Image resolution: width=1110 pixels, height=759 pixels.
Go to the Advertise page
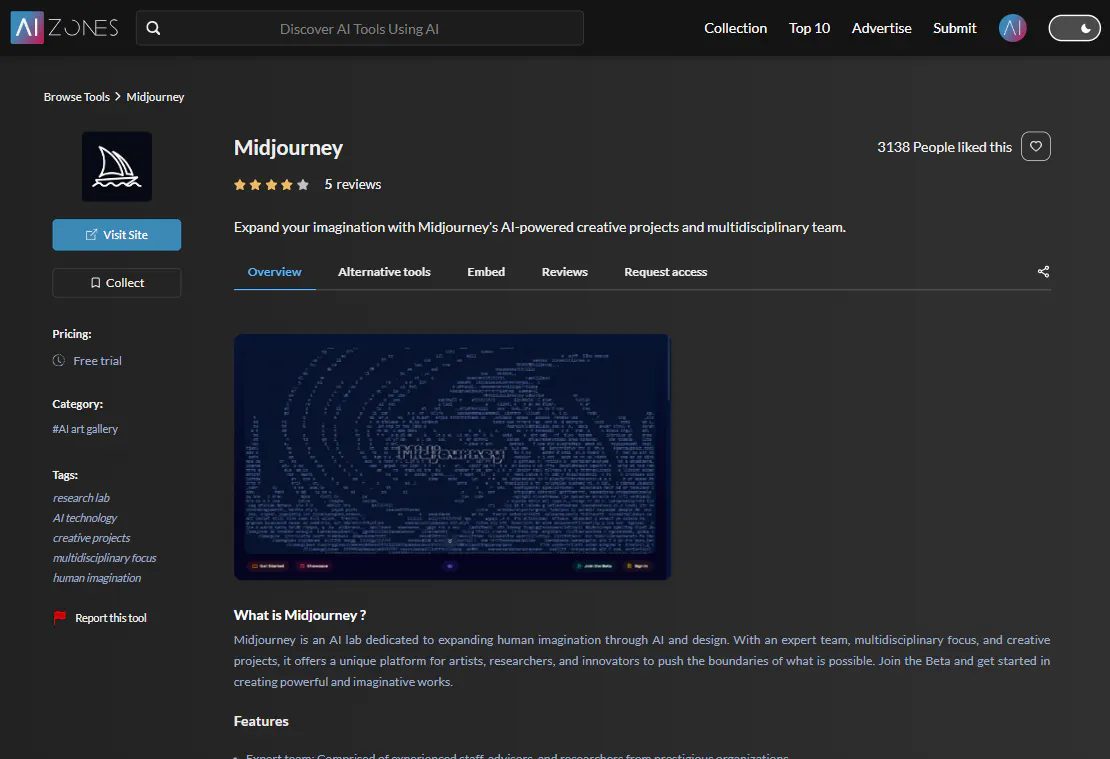(x=881, y=28)
